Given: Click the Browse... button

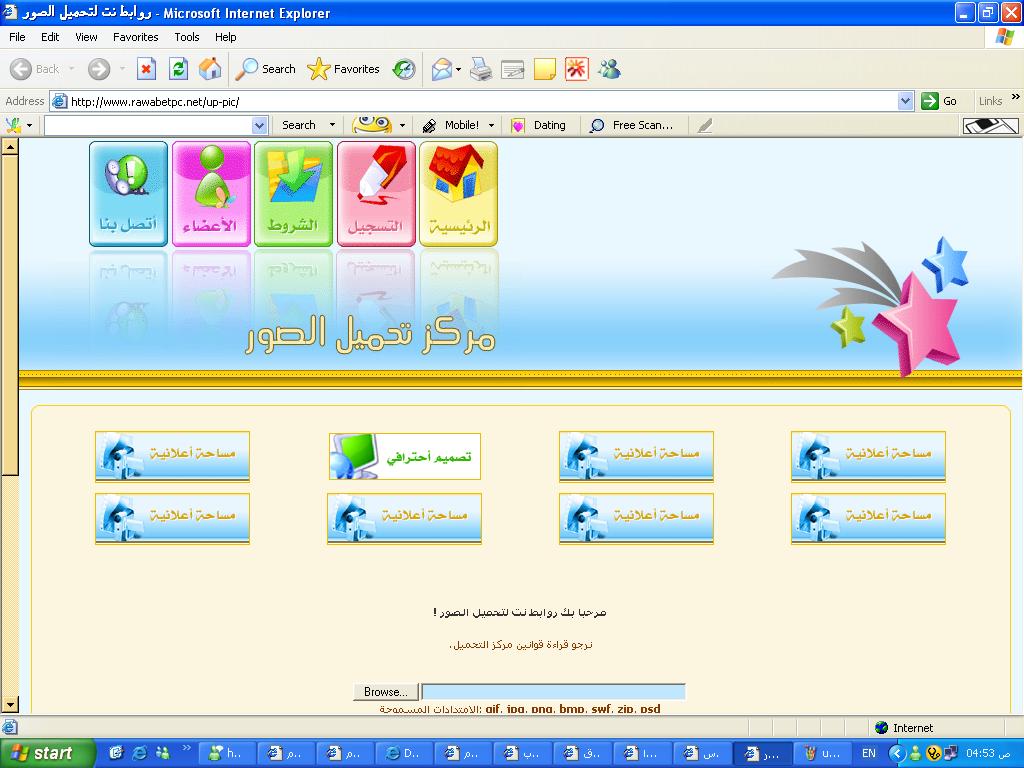Looking at the screenshot, I should point(385,692).
